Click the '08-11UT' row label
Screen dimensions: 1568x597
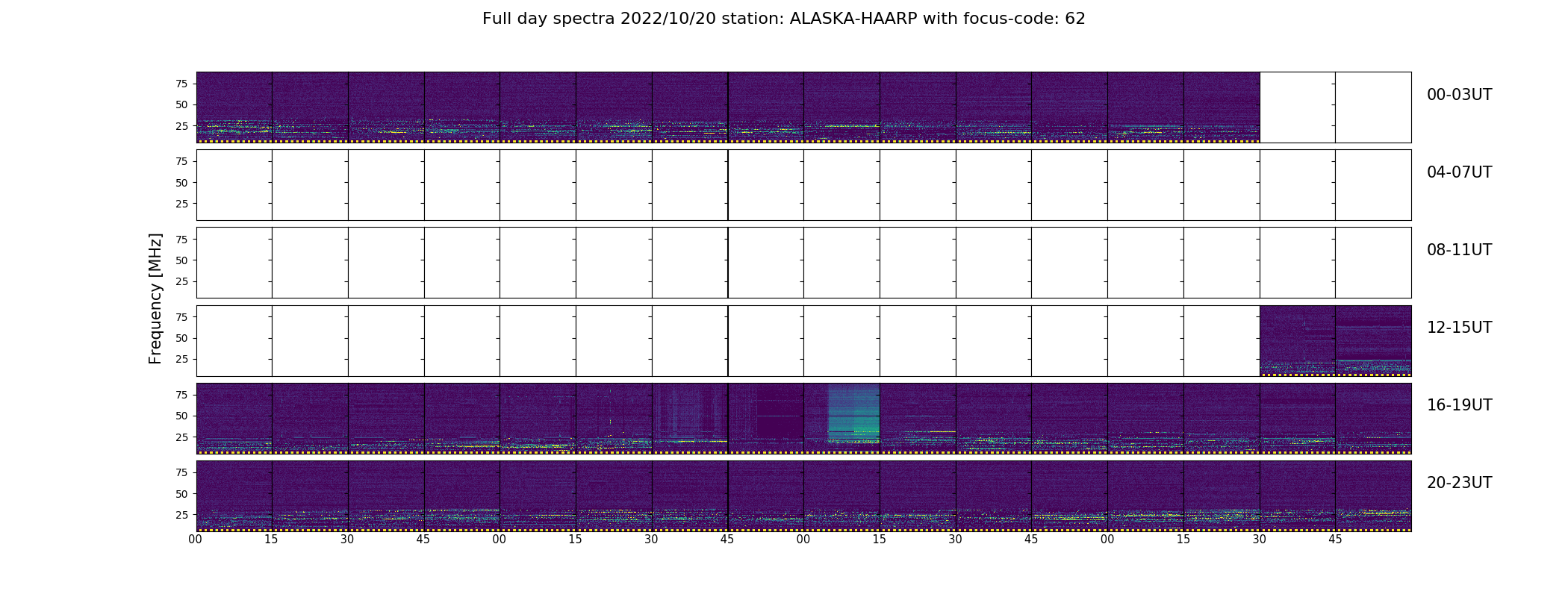1459,250
